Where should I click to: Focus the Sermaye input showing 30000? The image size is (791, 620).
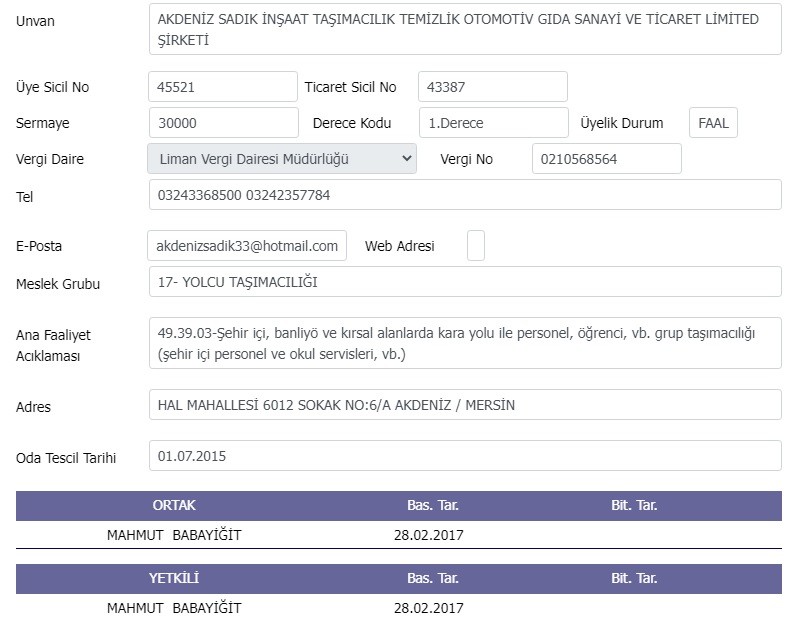point(222,123)
